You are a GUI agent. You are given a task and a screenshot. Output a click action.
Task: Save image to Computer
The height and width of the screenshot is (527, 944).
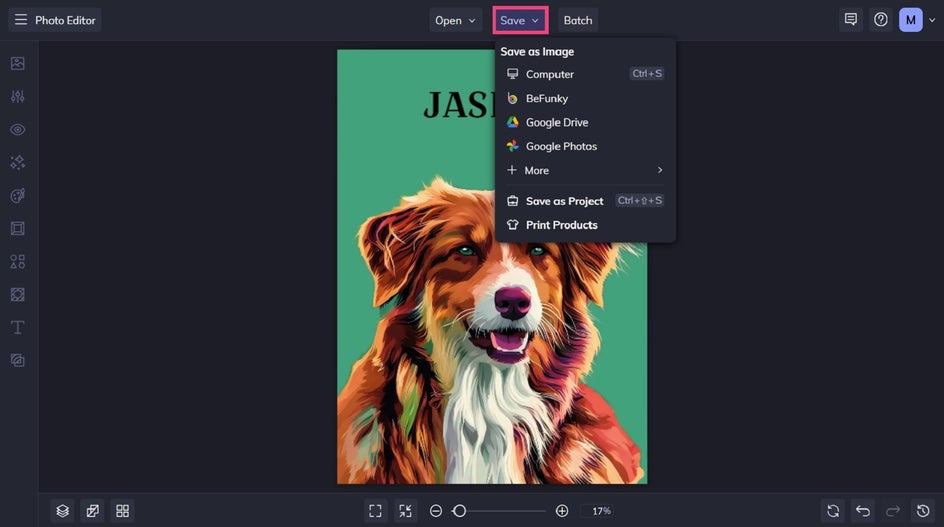pyautogui.click(x=585, y=74)
